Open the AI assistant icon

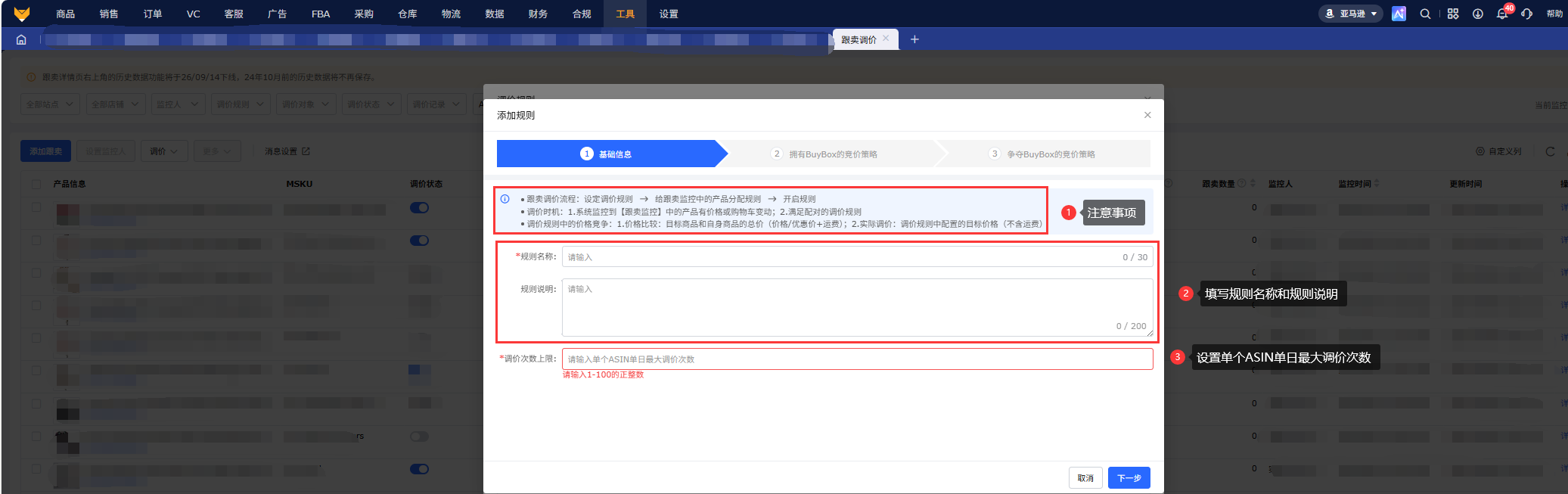pyautogui.click(x=1399, y=14)
